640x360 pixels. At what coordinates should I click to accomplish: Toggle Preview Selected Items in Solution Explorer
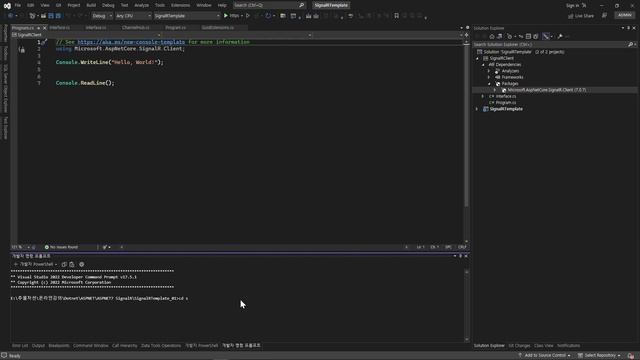(x=546, y=36)
